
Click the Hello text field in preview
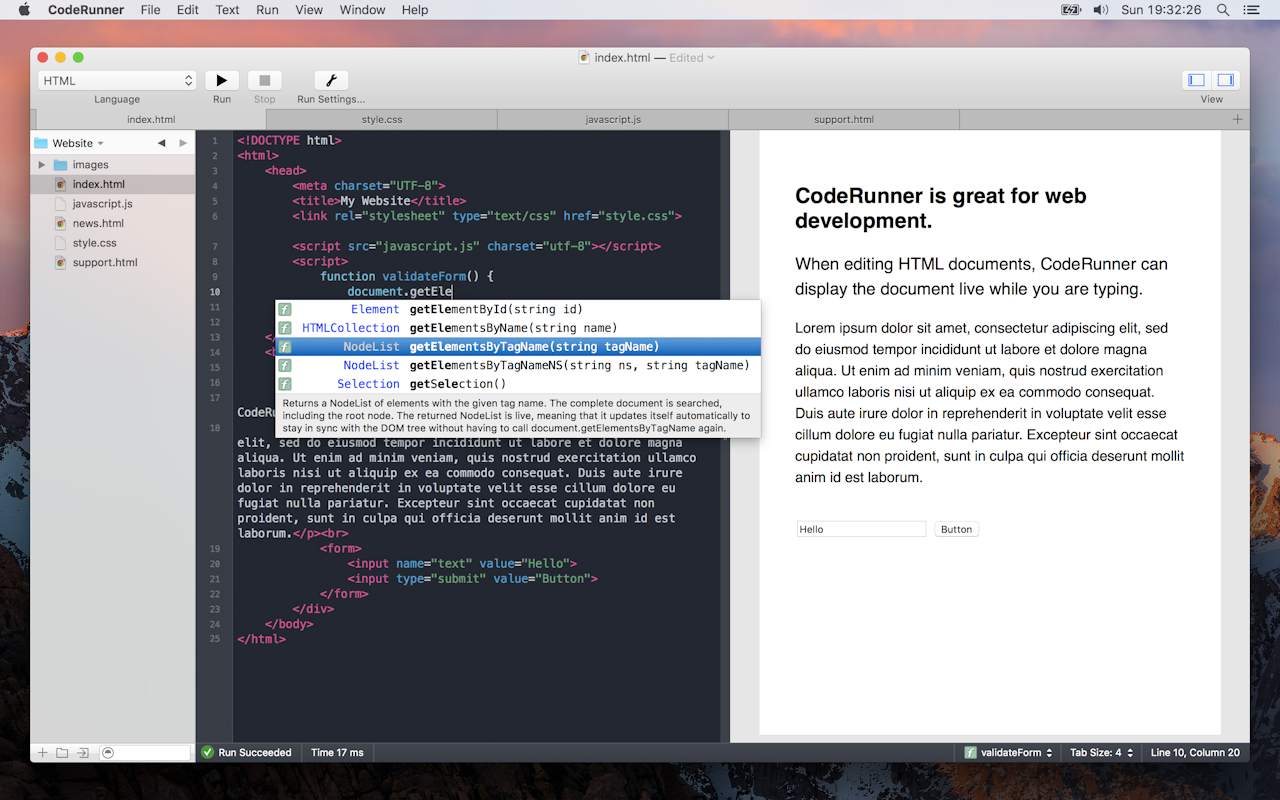point(861,529)
